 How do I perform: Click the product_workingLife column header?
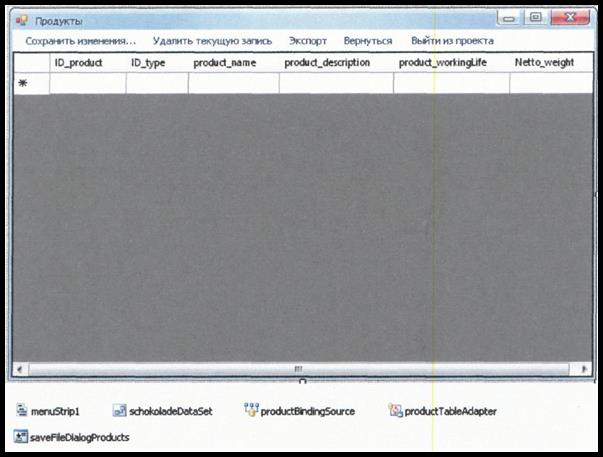point(451,63)
